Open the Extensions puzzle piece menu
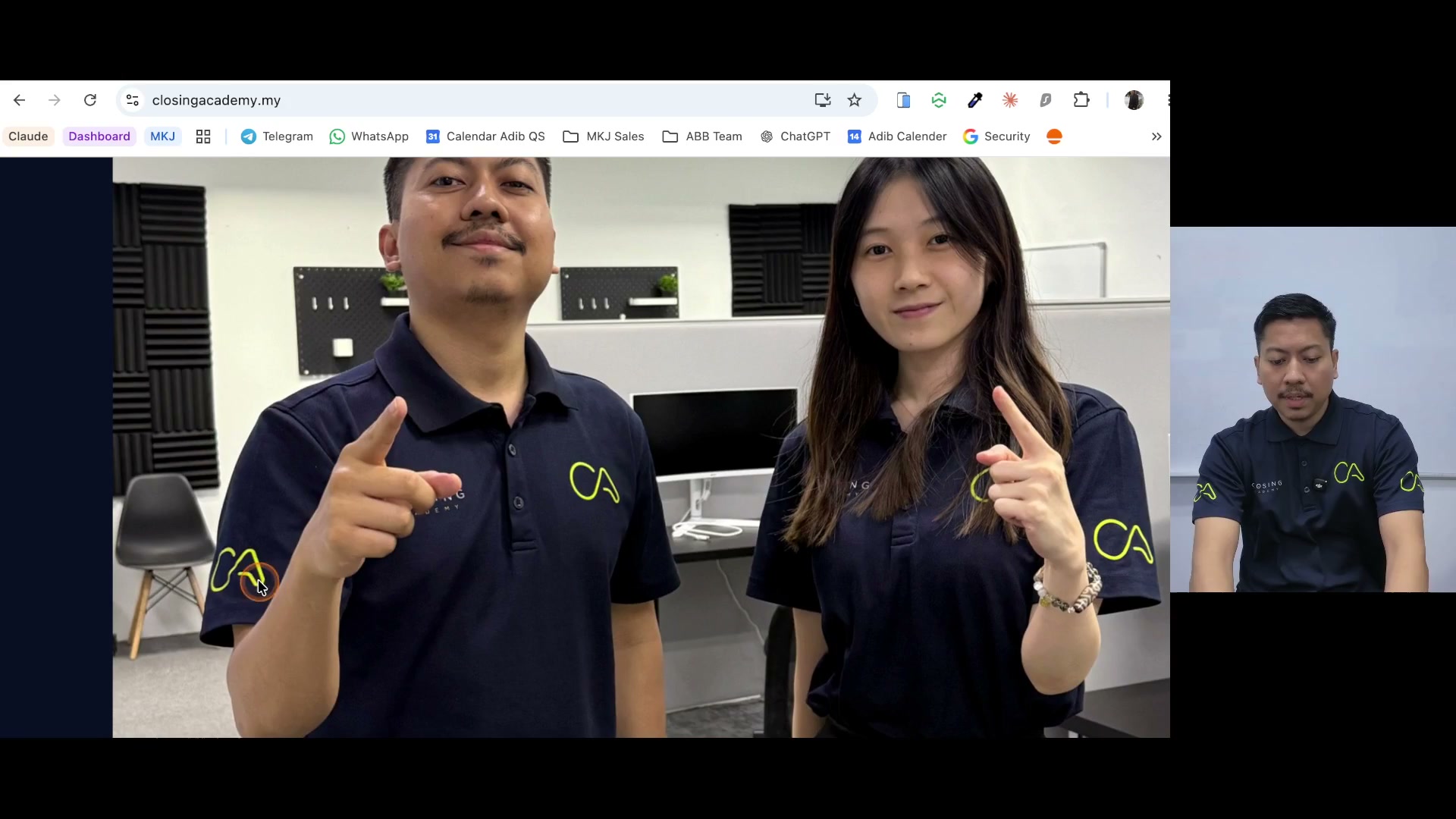The height and width of the screenshot is (819, 1456). [x=1081, y=100]
